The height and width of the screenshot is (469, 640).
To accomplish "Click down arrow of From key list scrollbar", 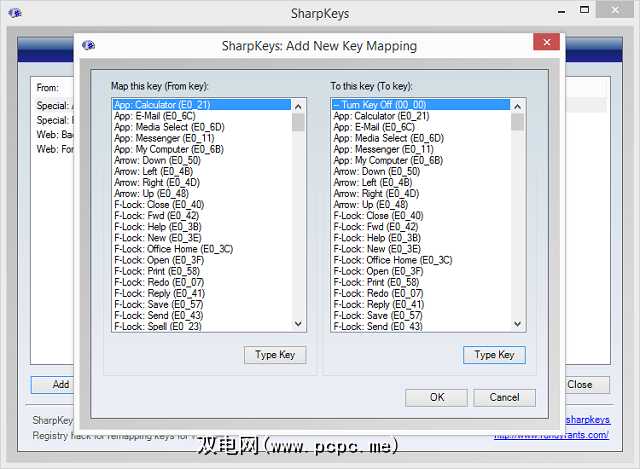I will [x=298, y=324].
